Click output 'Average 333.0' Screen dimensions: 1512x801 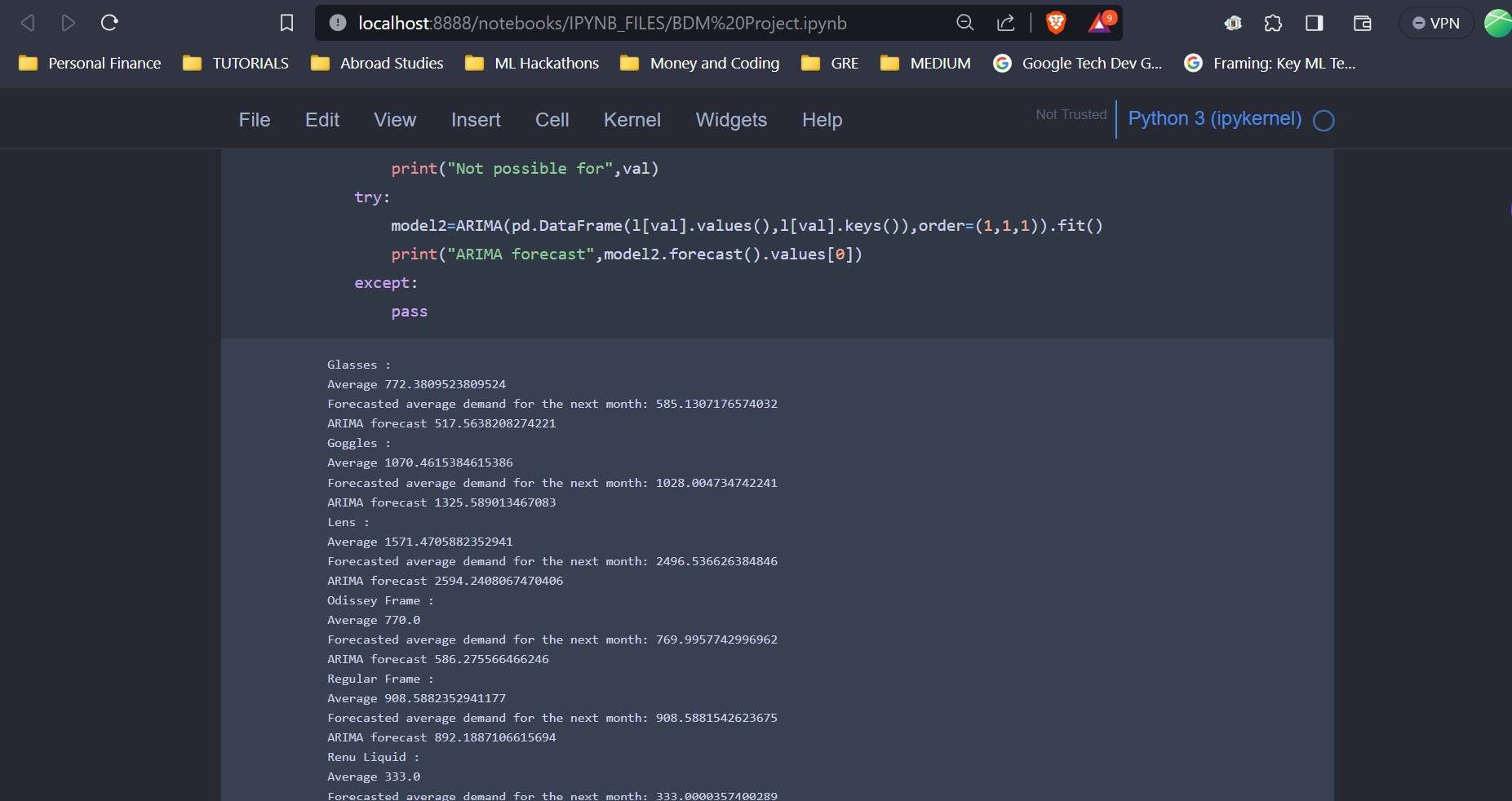pyautogui.click(x=374, y=777)
